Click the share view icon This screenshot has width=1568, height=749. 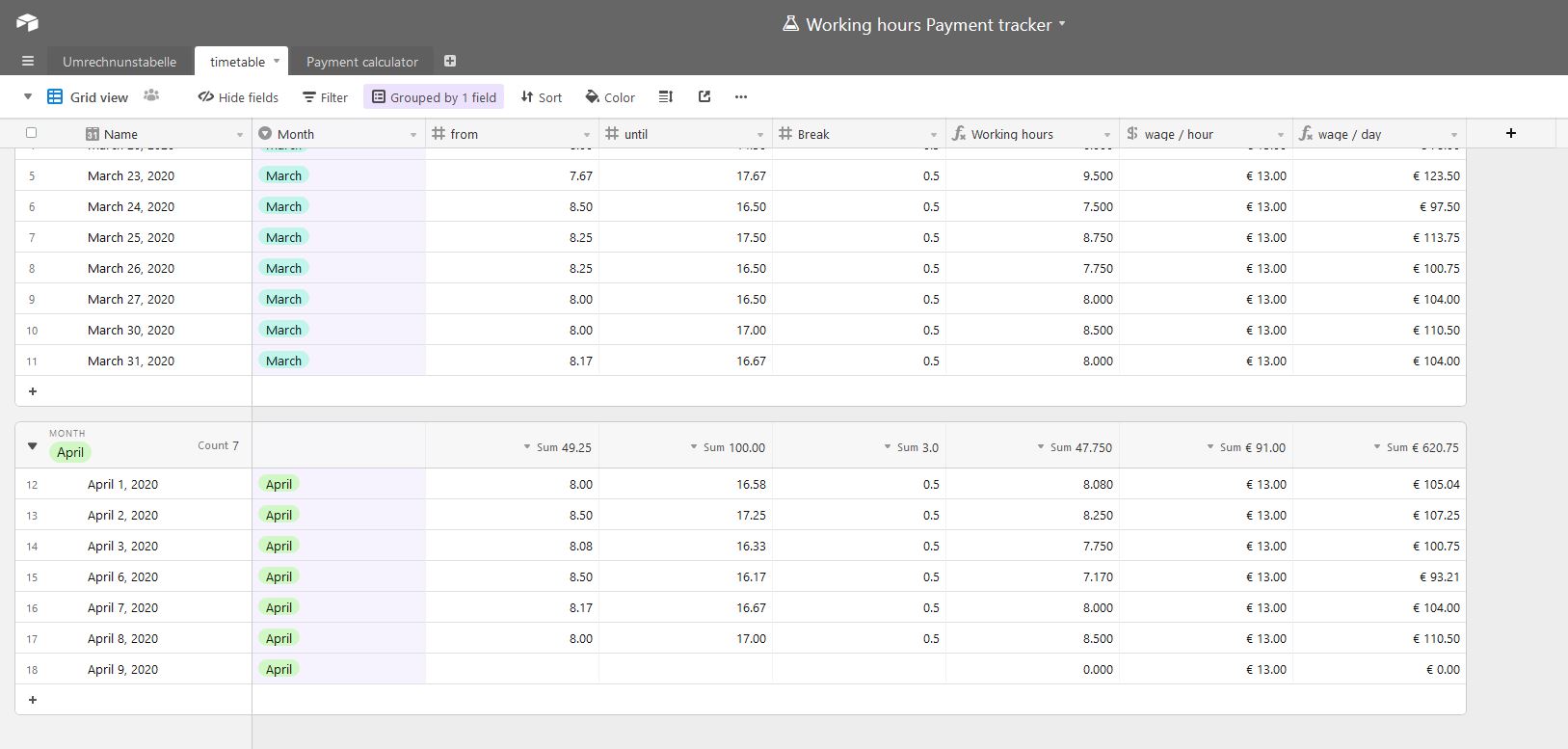(x=704, y=96)
